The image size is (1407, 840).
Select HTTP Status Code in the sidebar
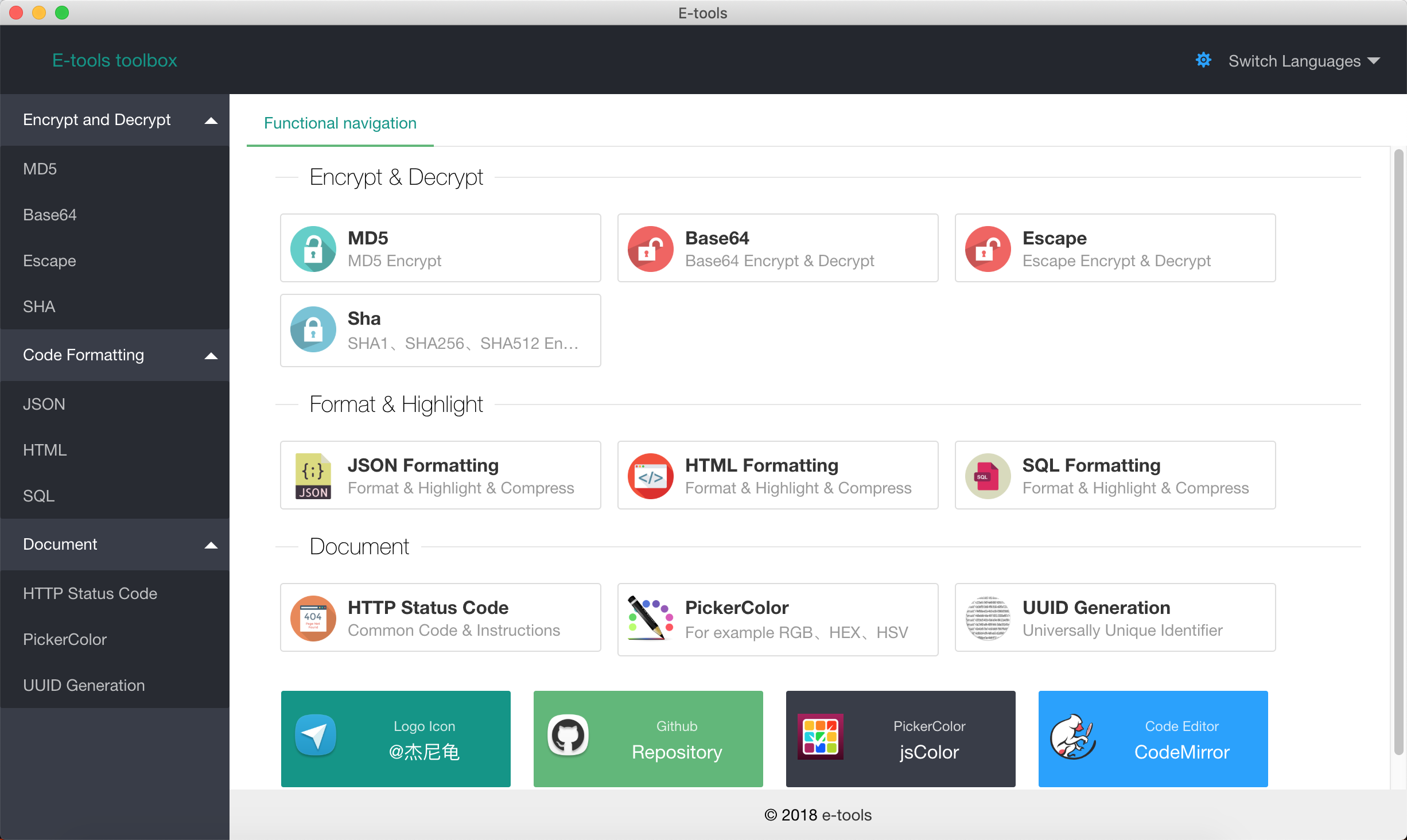point(90,593)
